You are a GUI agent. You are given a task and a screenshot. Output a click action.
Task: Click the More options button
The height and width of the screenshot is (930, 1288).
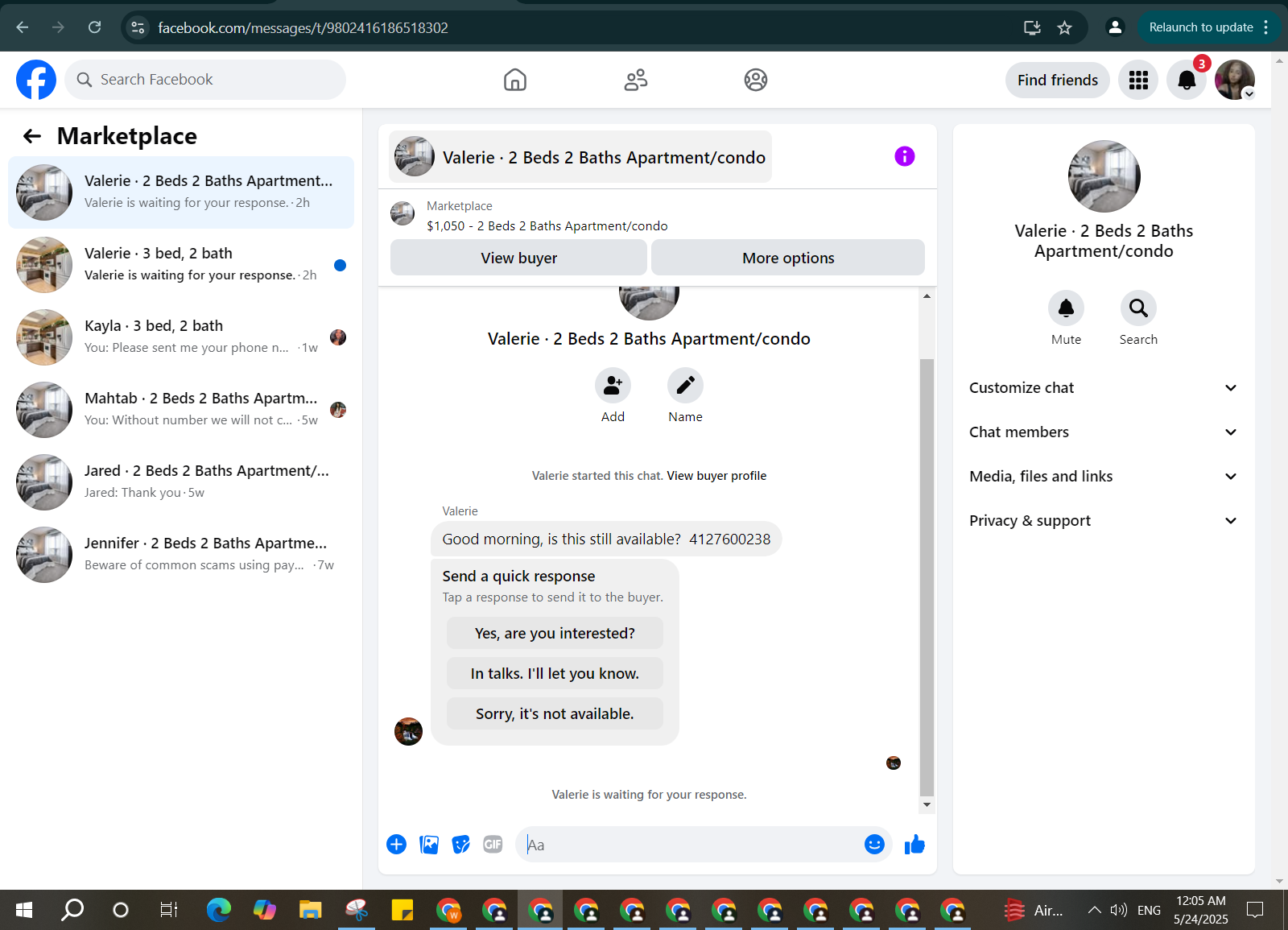pos(788,258)
